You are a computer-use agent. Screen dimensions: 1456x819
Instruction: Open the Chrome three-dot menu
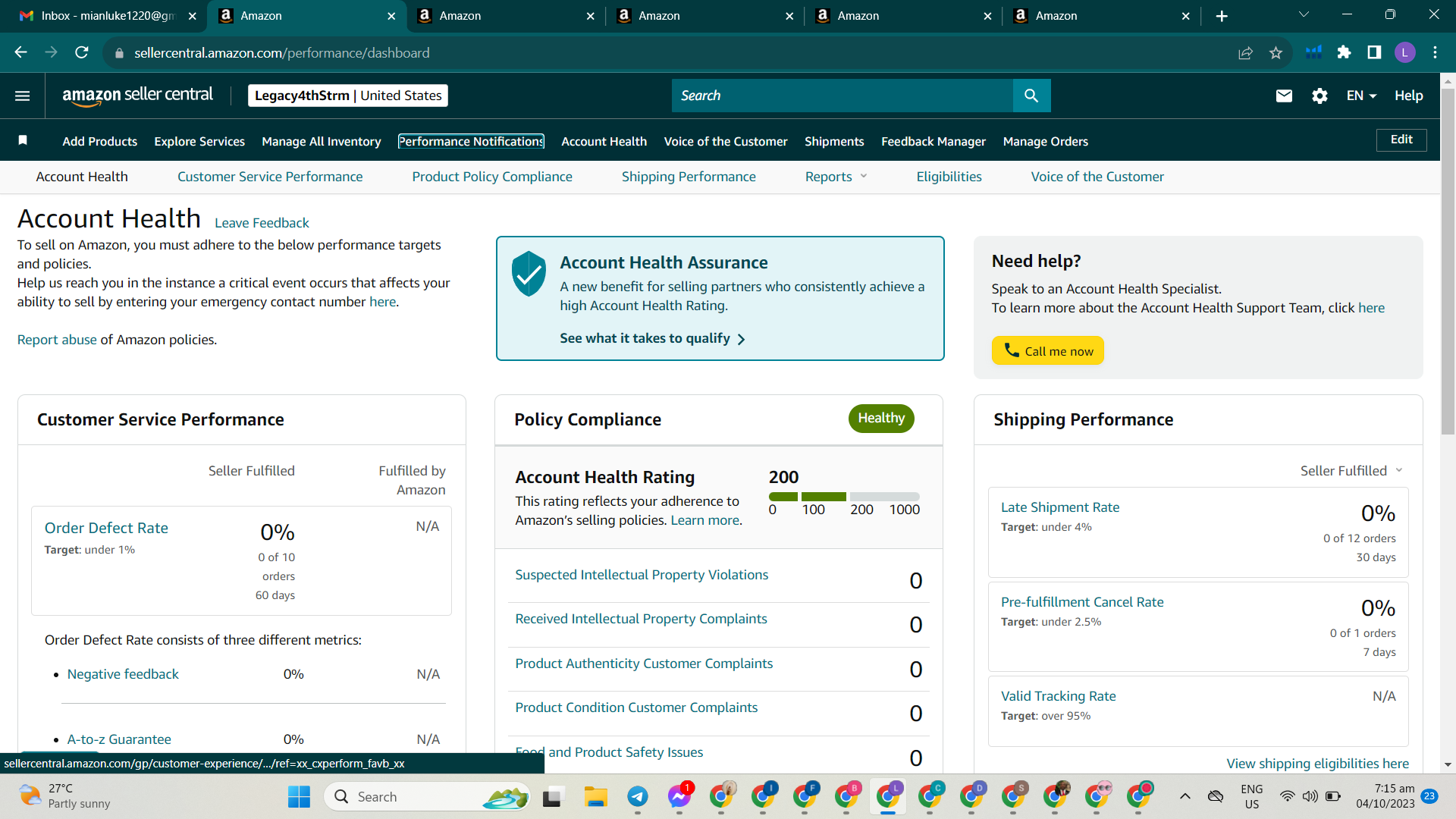click(1435, 52)
